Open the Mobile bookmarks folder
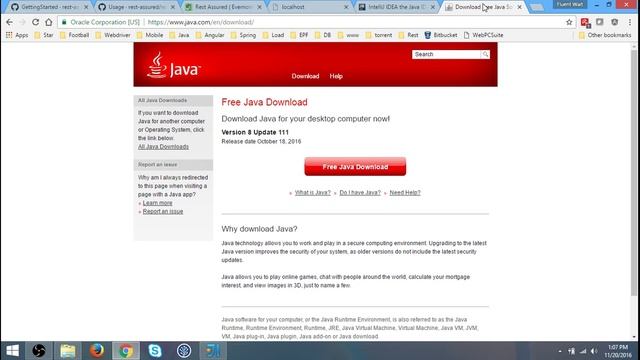This screenshot has width=640, height=360. [x=150, y=35]
